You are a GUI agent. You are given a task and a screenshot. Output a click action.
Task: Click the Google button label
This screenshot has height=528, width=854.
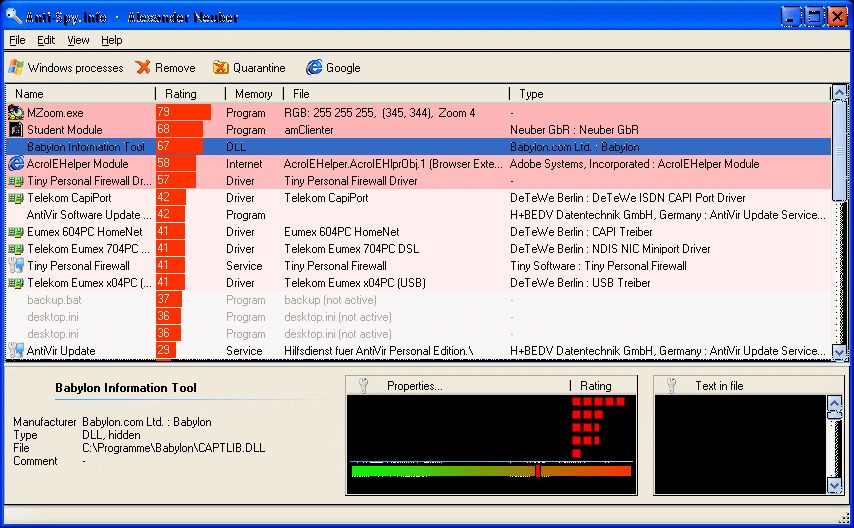343,68
